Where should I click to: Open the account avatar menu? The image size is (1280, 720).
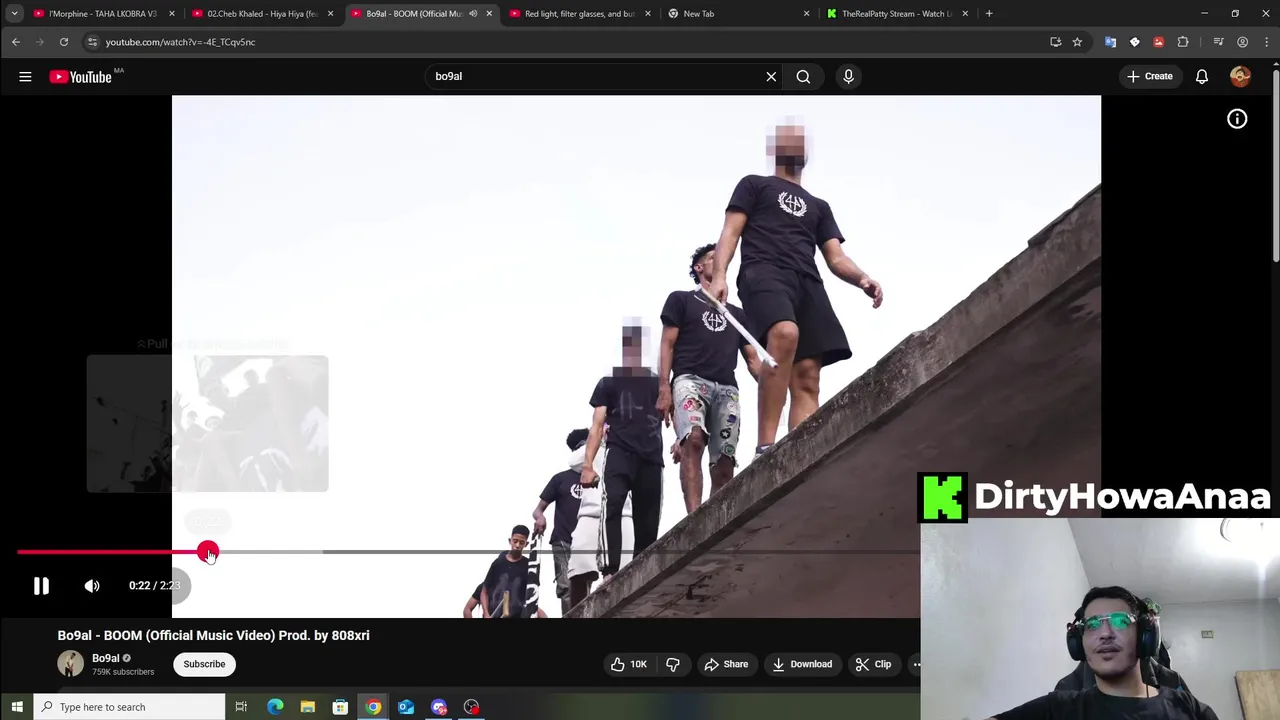coord(1240,76)
